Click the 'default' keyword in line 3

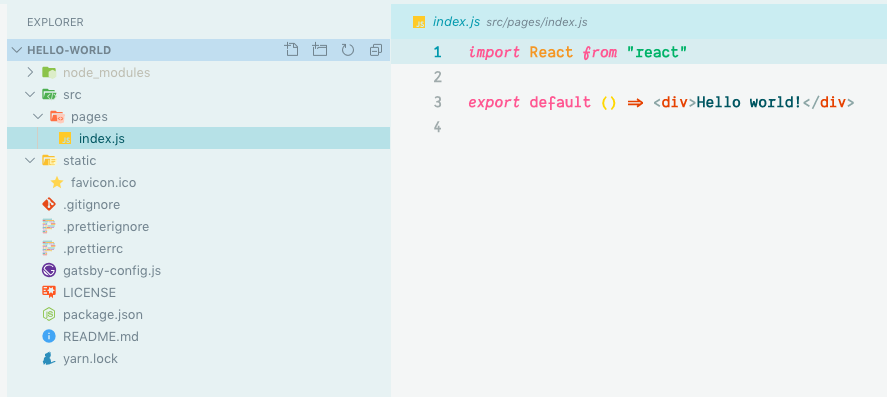click(x=560, y=102)
